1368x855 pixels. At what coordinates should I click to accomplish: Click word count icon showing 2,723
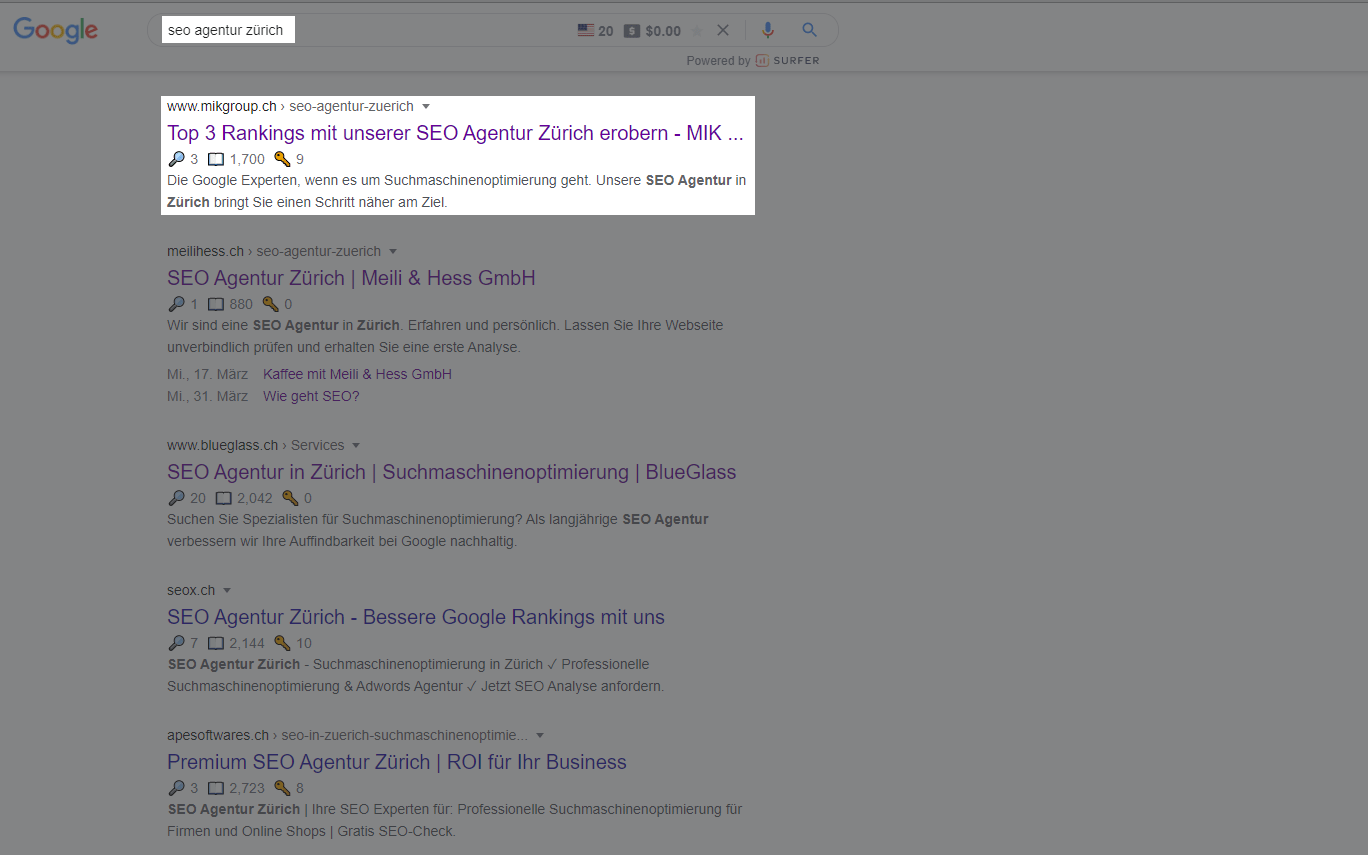[216, 788]
